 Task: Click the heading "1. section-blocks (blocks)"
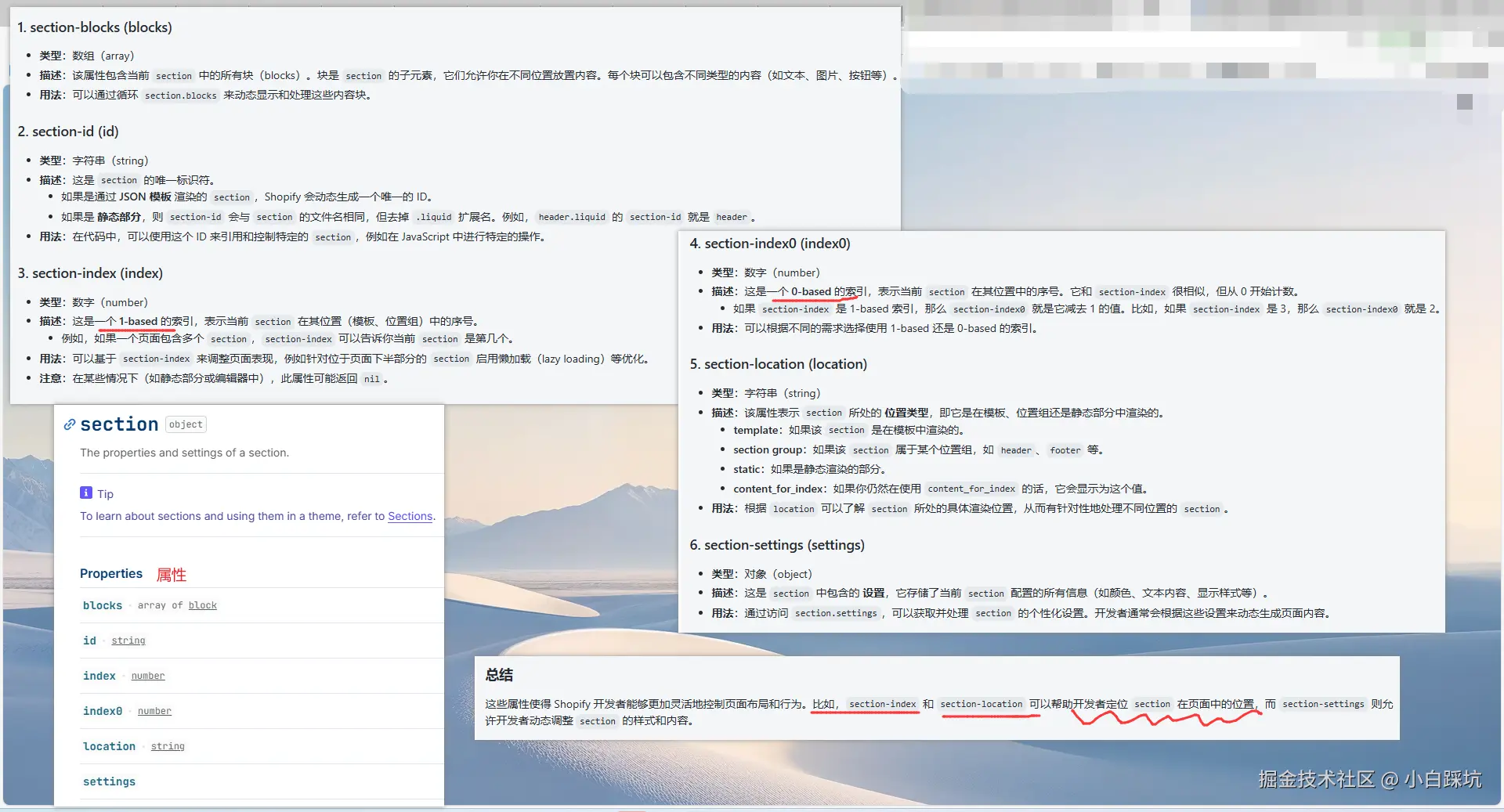[x=95, y=27]
